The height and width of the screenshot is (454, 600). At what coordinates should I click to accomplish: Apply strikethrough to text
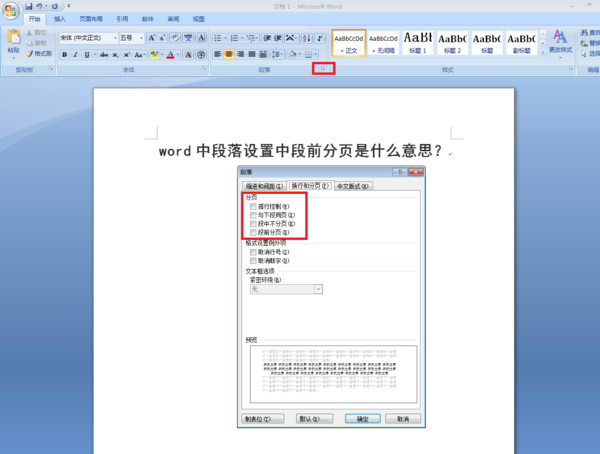pyautogui.click(x=104, y=55)
